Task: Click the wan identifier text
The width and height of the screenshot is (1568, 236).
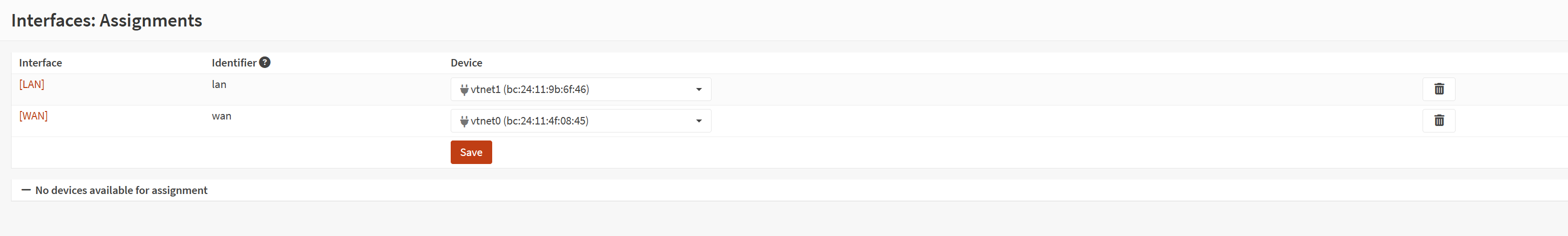Action: (221, 116)
